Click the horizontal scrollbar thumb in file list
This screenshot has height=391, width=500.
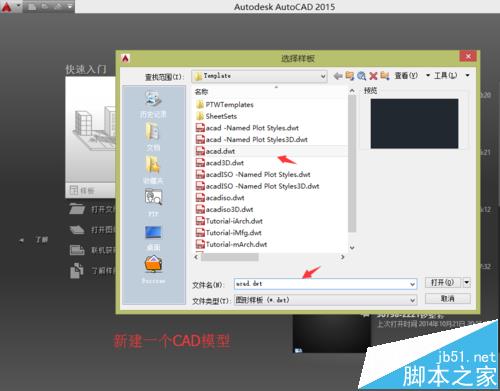click(229, 257)
